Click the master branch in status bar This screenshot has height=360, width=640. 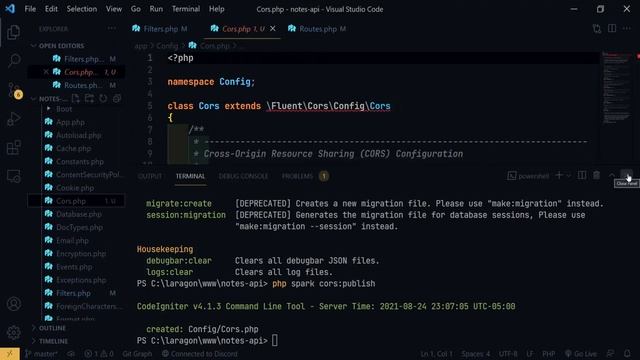tap(41, 354)
